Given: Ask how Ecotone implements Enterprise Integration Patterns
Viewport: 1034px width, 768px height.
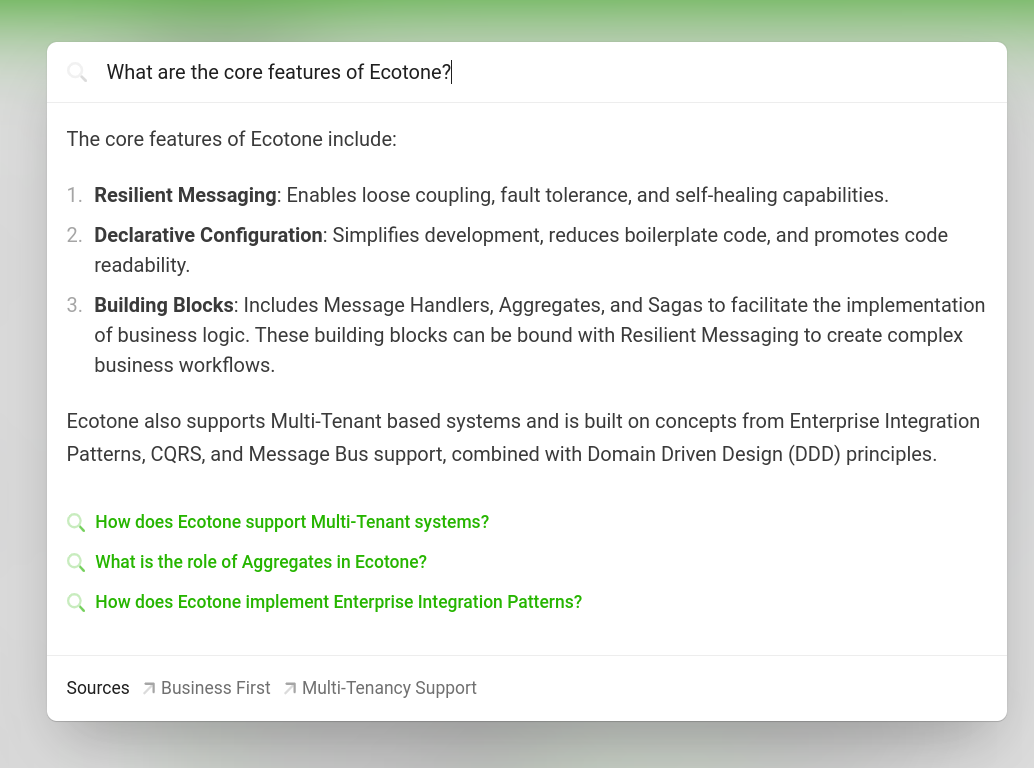Looking at the screenshot, I should pos(338,602).
